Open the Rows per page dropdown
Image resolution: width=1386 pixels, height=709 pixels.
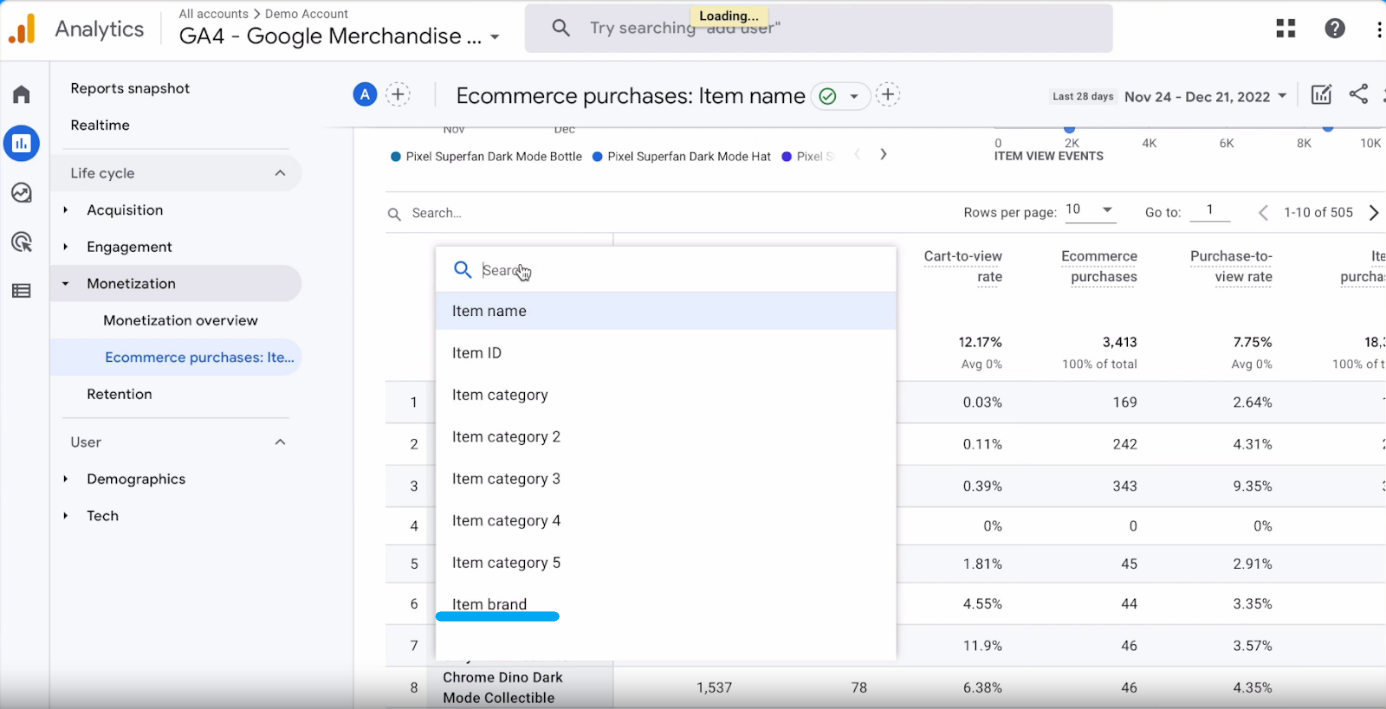pos(1090,210)
